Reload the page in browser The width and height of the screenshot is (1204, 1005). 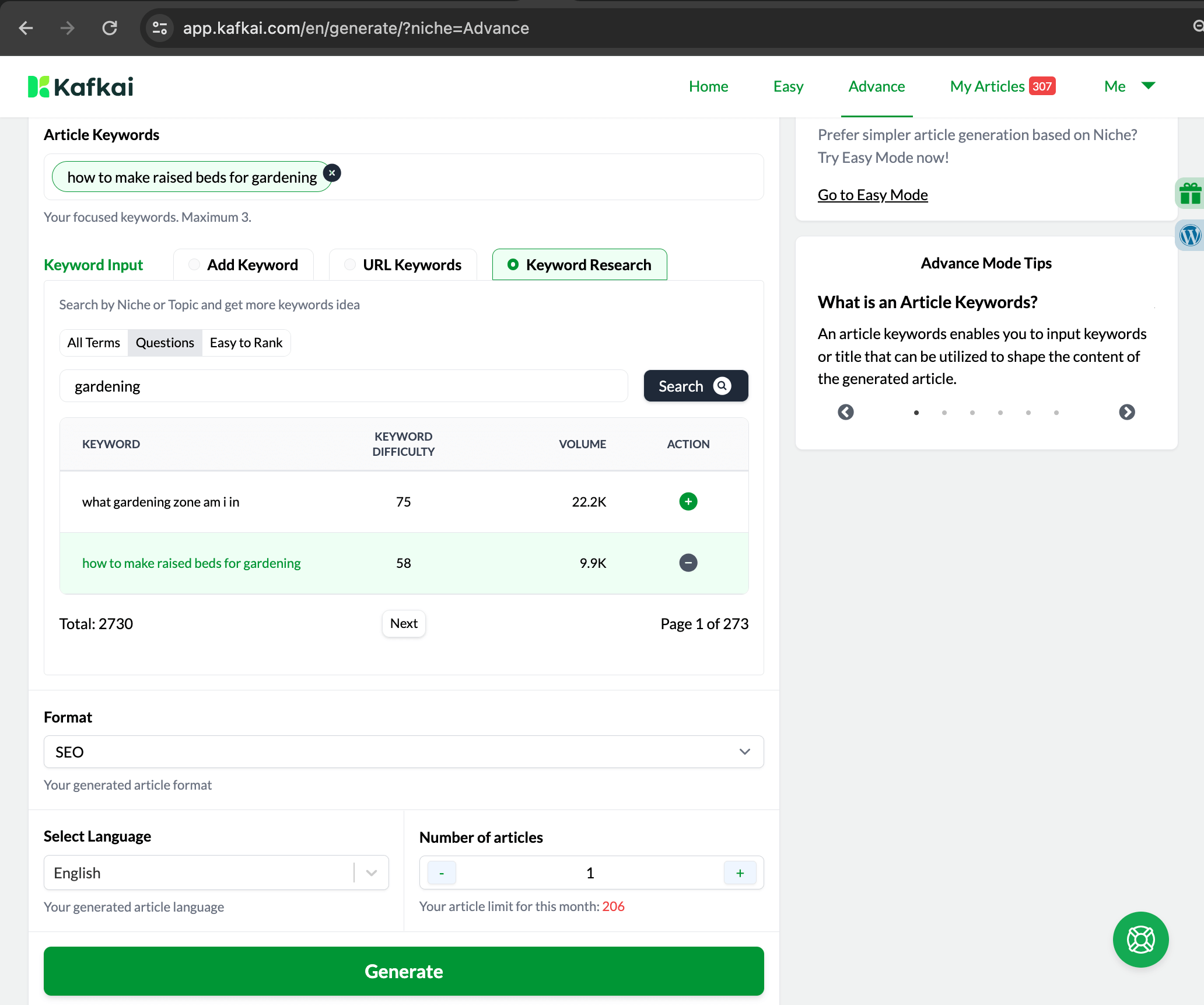click(110, 28)
